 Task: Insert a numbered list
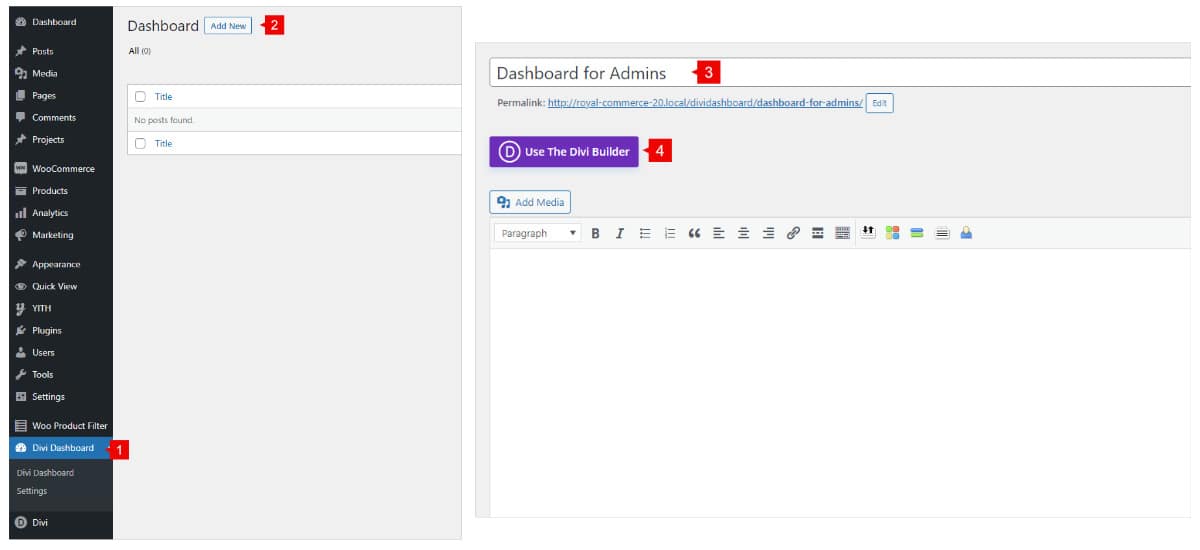[670, 233]
